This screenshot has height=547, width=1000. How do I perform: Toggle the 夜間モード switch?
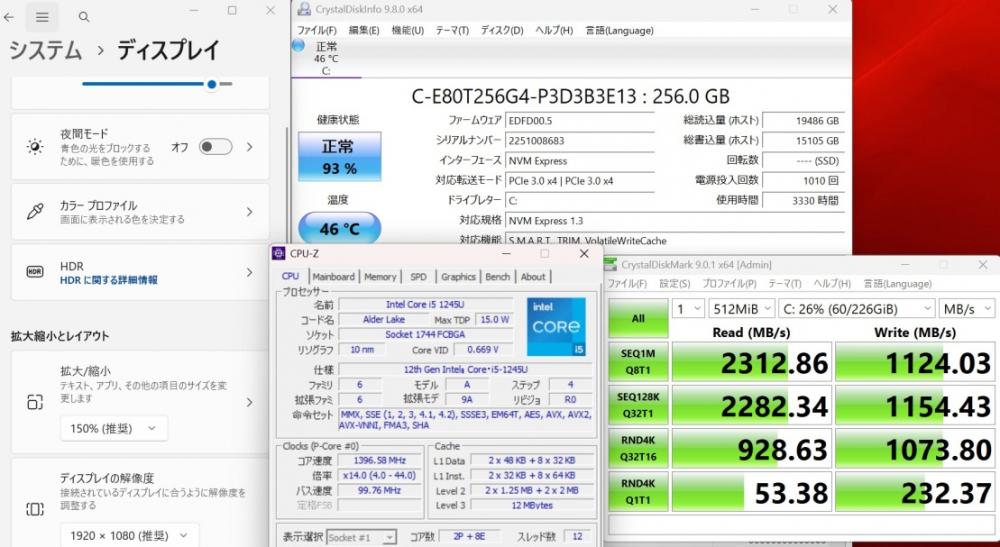[216, 147]
